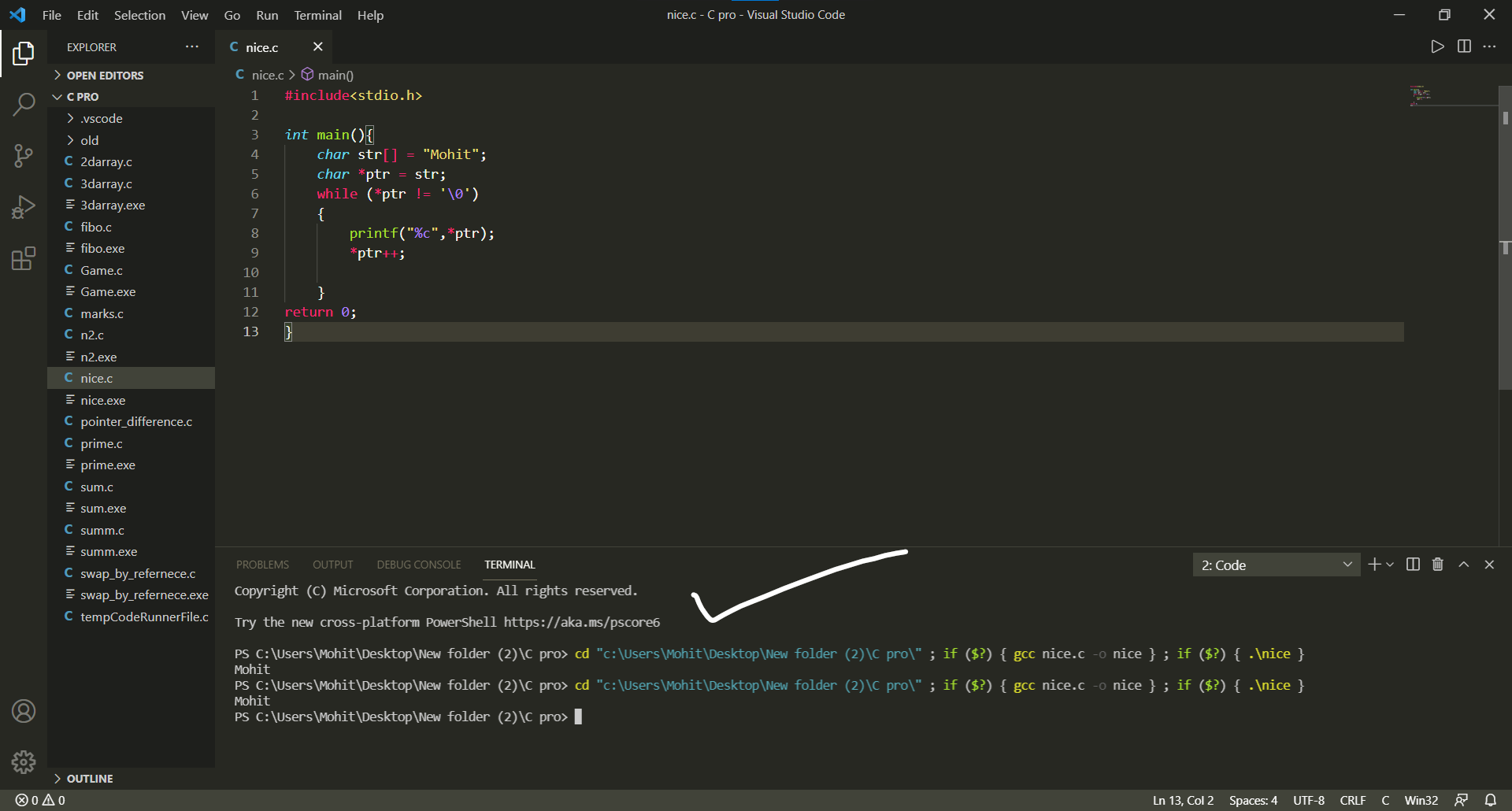Split the editor to the right
The height and width of the screenshot is (811, 1512).
coord(1464,46)
